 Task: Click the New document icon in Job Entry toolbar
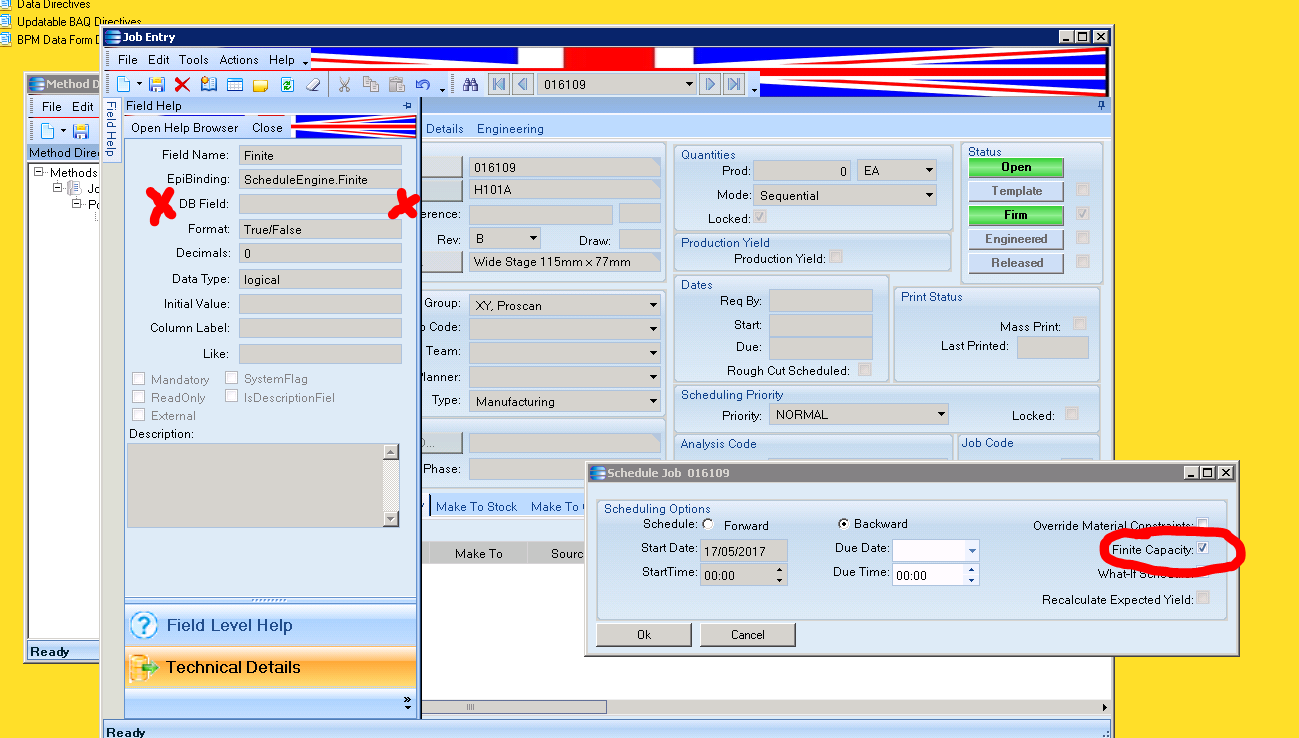coord(125,85)
